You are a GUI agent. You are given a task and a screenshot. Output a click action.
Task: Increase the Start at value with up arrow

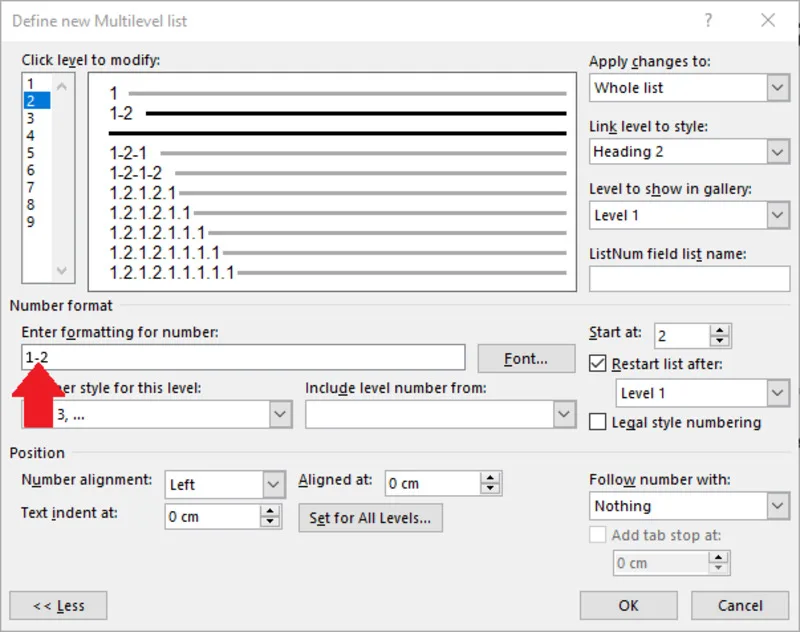click(x=719, y=331)
